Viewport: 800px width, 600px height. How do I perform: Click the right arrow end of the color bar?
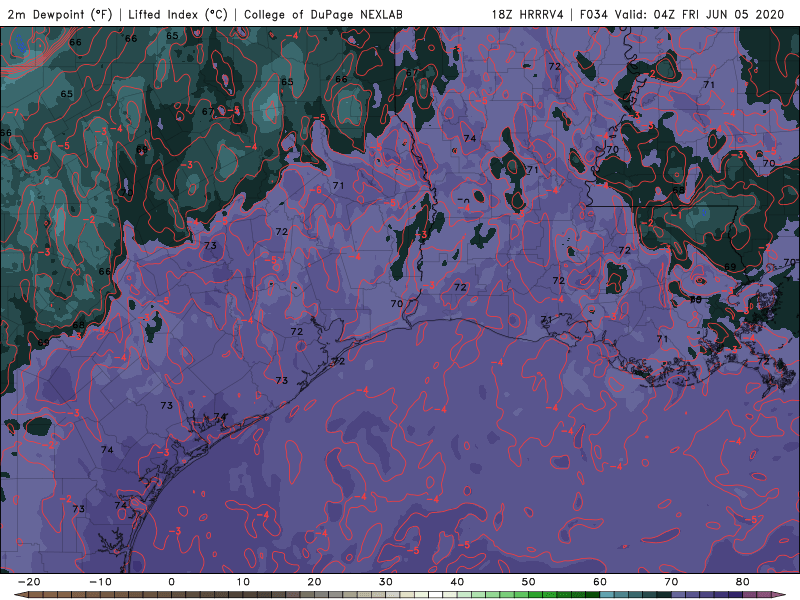tap(780, 595)
